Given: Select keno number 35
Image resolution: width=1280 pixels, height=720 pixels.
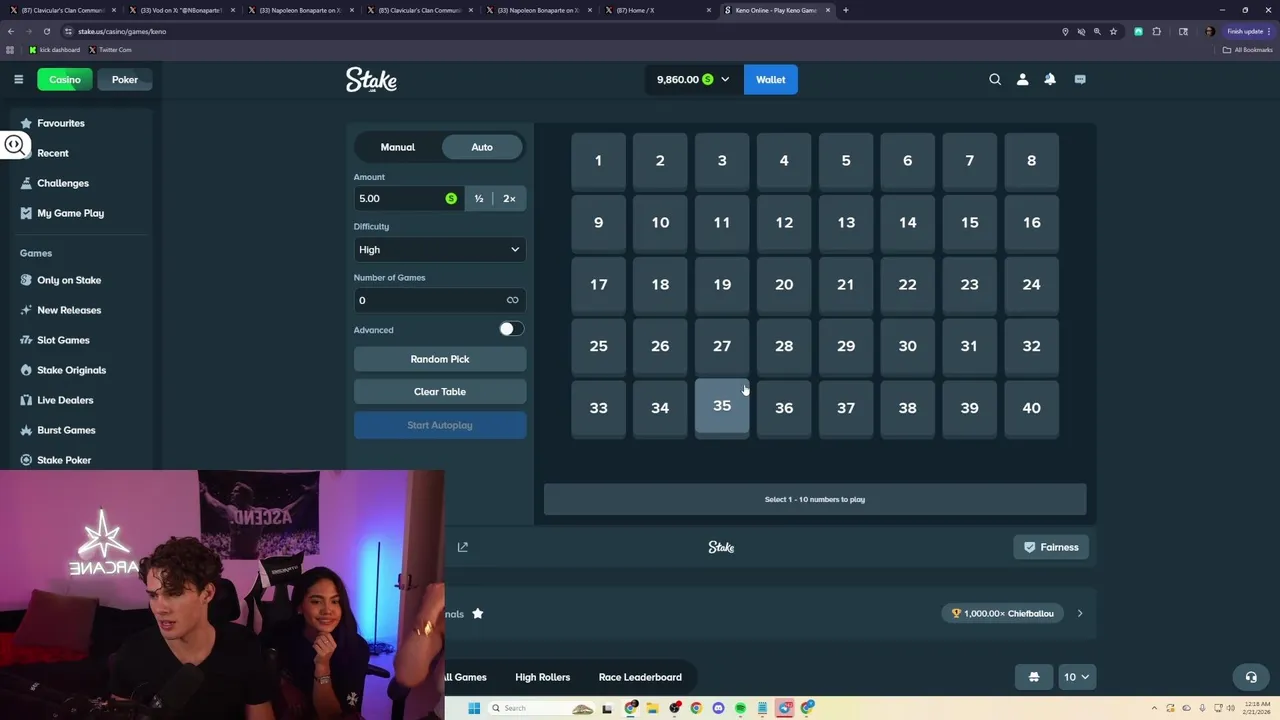Looking at the screenshot, I should 722,406.
